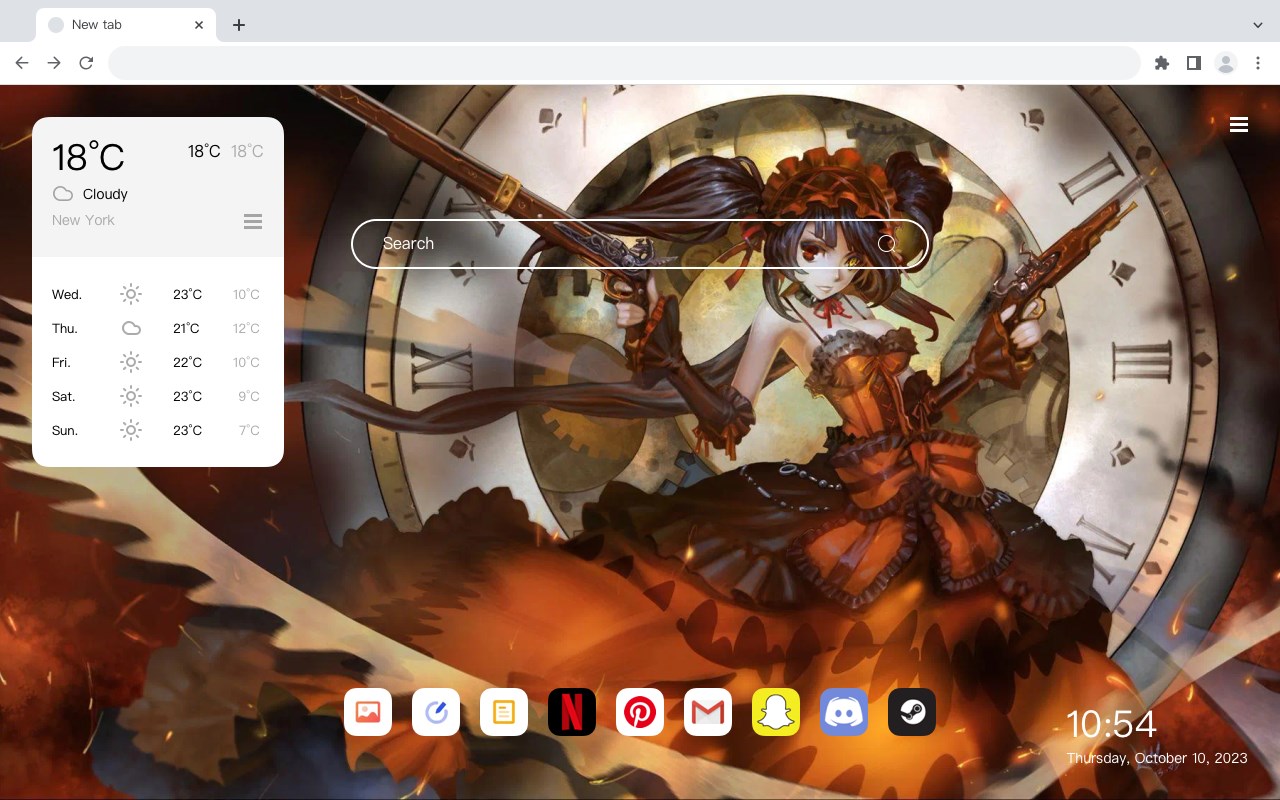
Task: Open the new tab page hamburger menu
Action: [1239, 125]
